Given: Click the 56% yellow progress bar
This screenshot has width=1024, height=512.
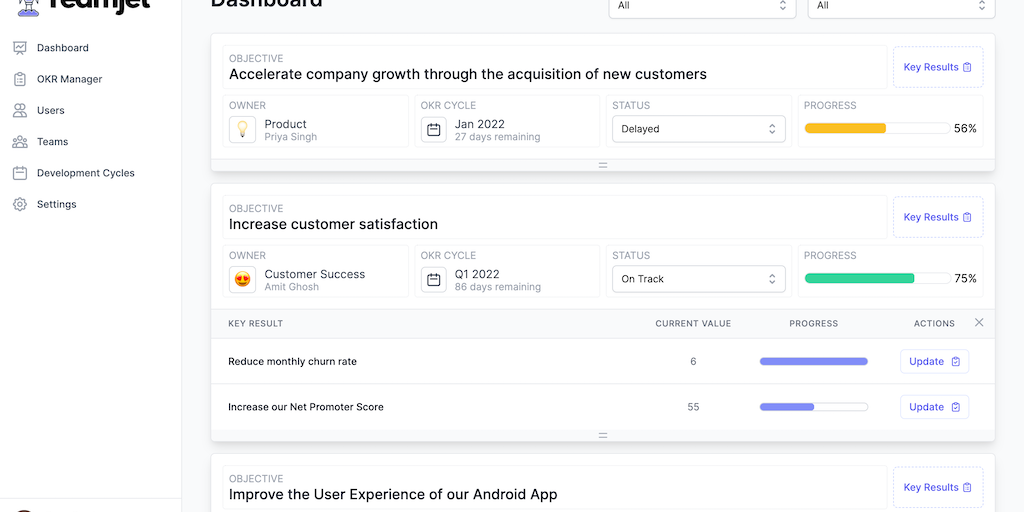Looking at the screenshot, I should pyautogui.click(x=876, y=129).
